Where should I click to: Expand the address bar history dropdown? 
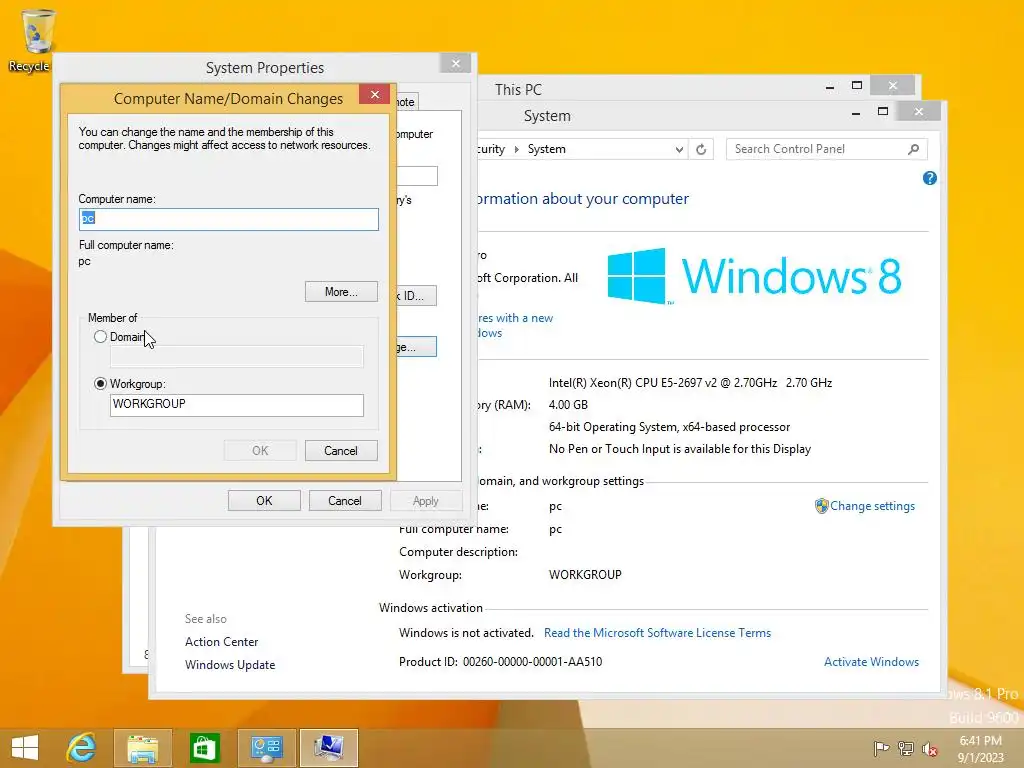[x=679, y=149]
